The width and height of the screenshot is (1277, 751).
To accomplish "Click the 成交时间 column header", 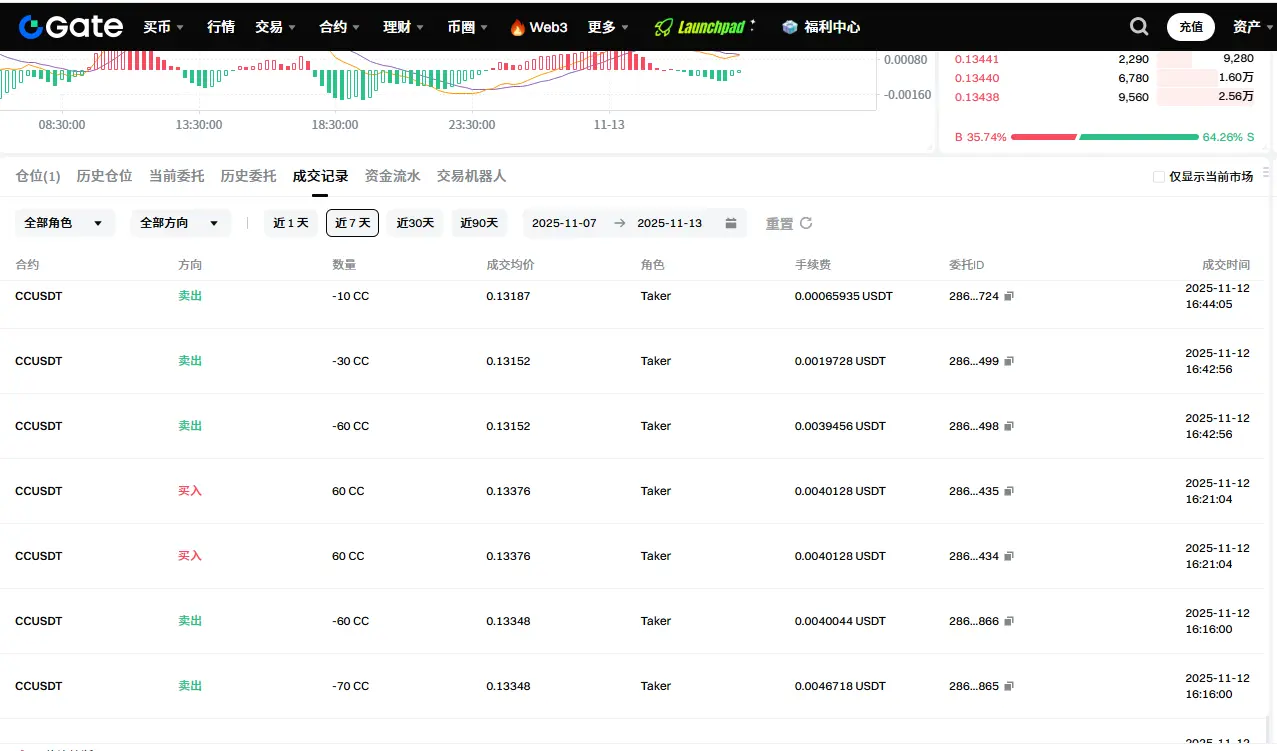I will point(1226,265).
